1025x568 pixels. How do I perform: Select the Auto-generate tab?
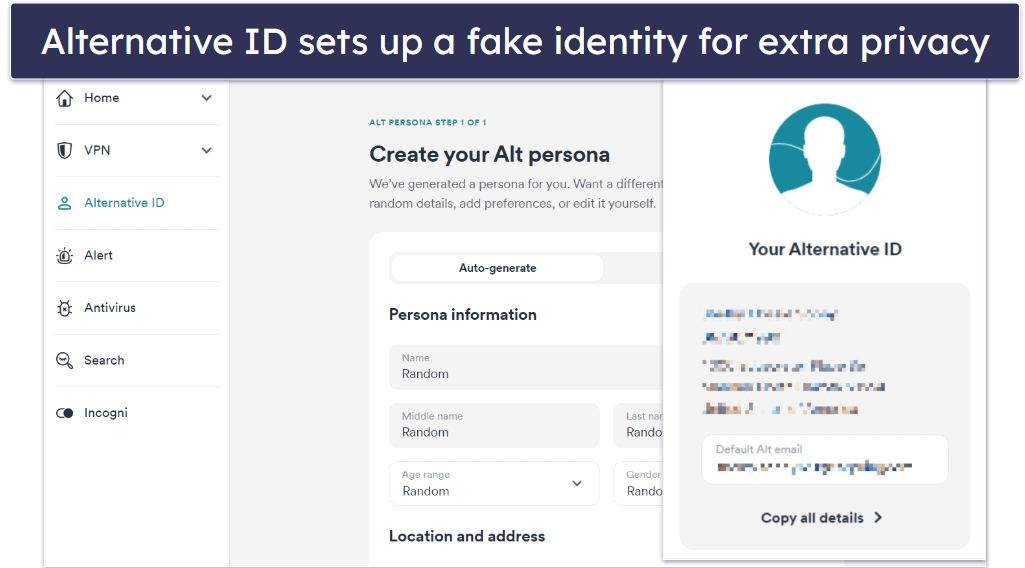[497, 268]
